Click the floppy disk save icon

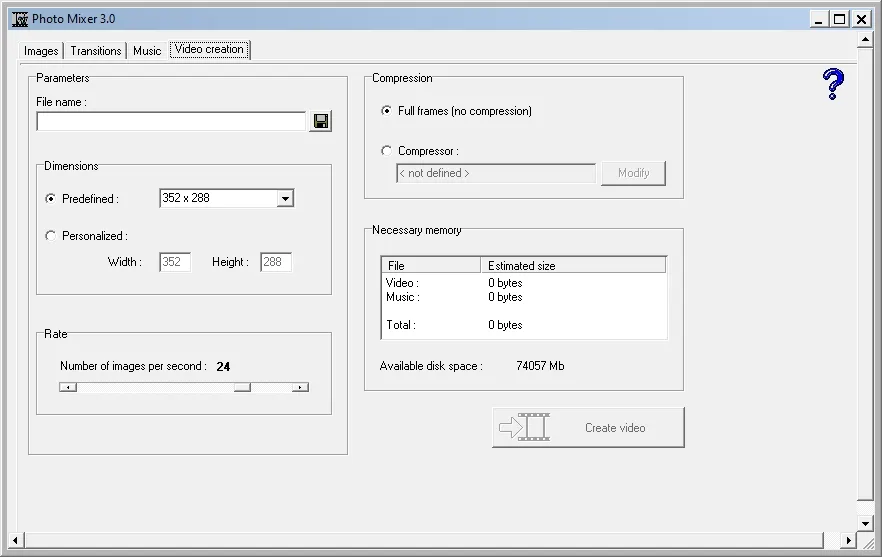tap(321, 121)
